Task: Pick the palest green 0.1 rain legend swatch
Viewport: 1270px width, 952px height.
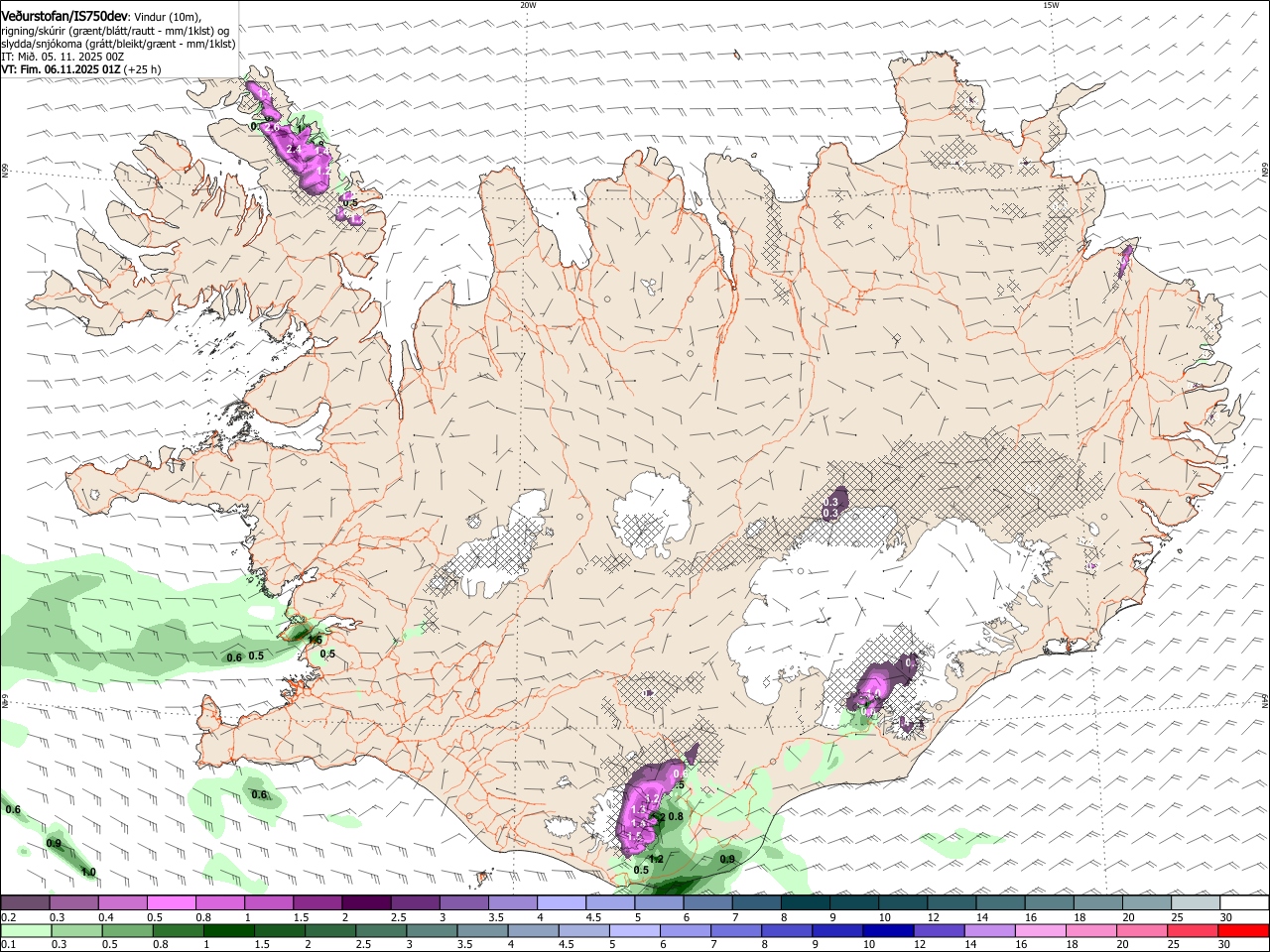Action: pos(26,931)
